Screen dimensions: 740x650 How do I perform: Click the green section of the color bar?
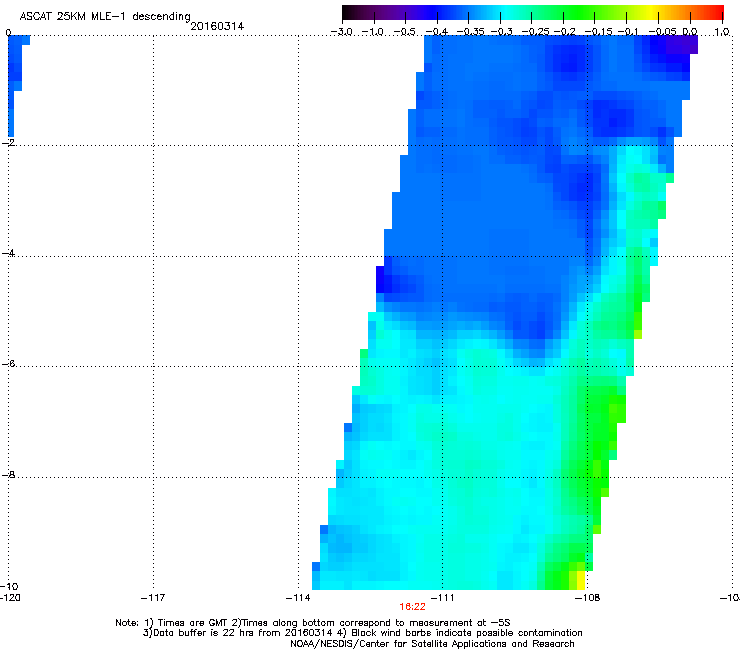(580, 13)
